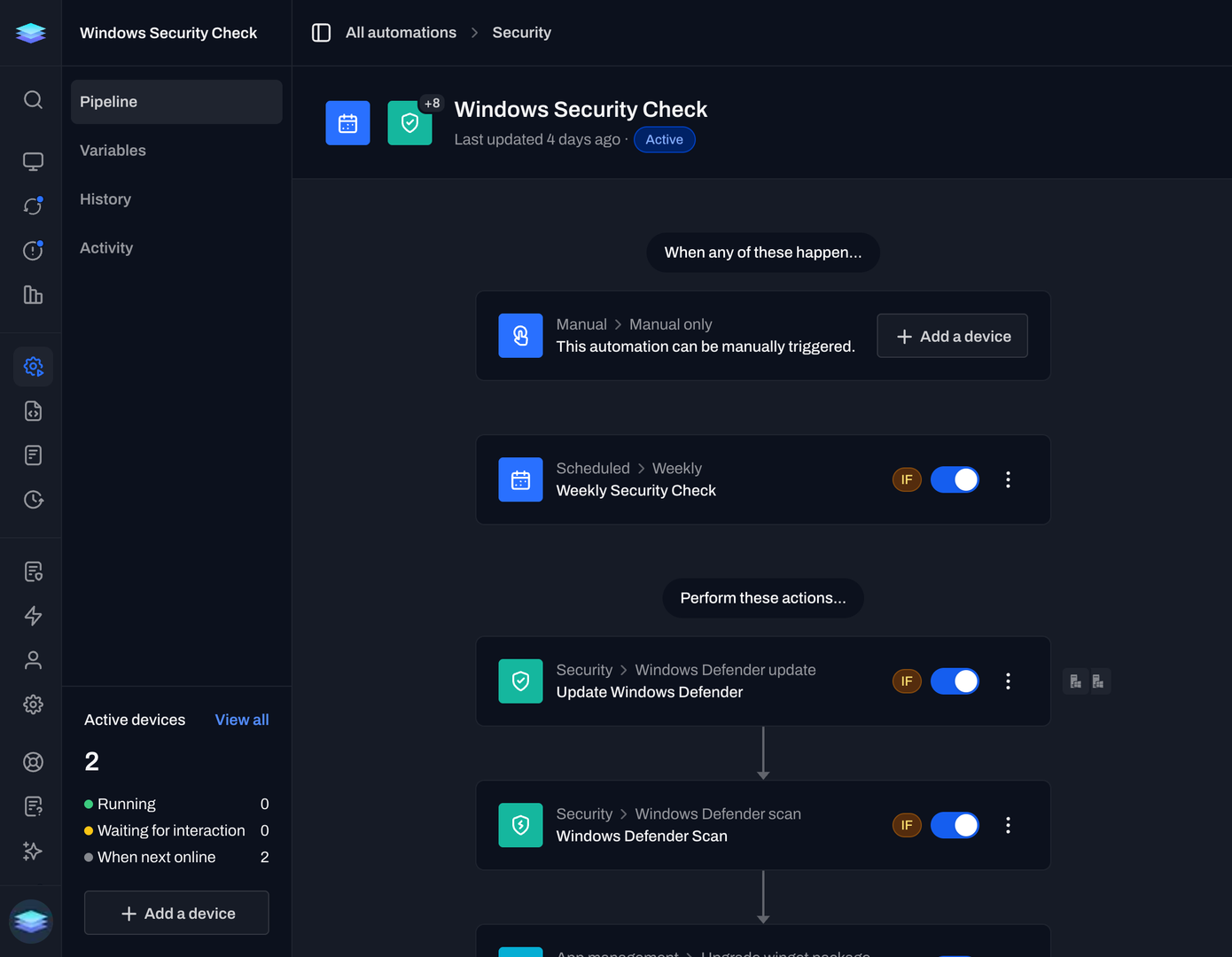1232x957 pixels.
Task: Toggle the sidebar panel icon
Action: click(321, 33)
